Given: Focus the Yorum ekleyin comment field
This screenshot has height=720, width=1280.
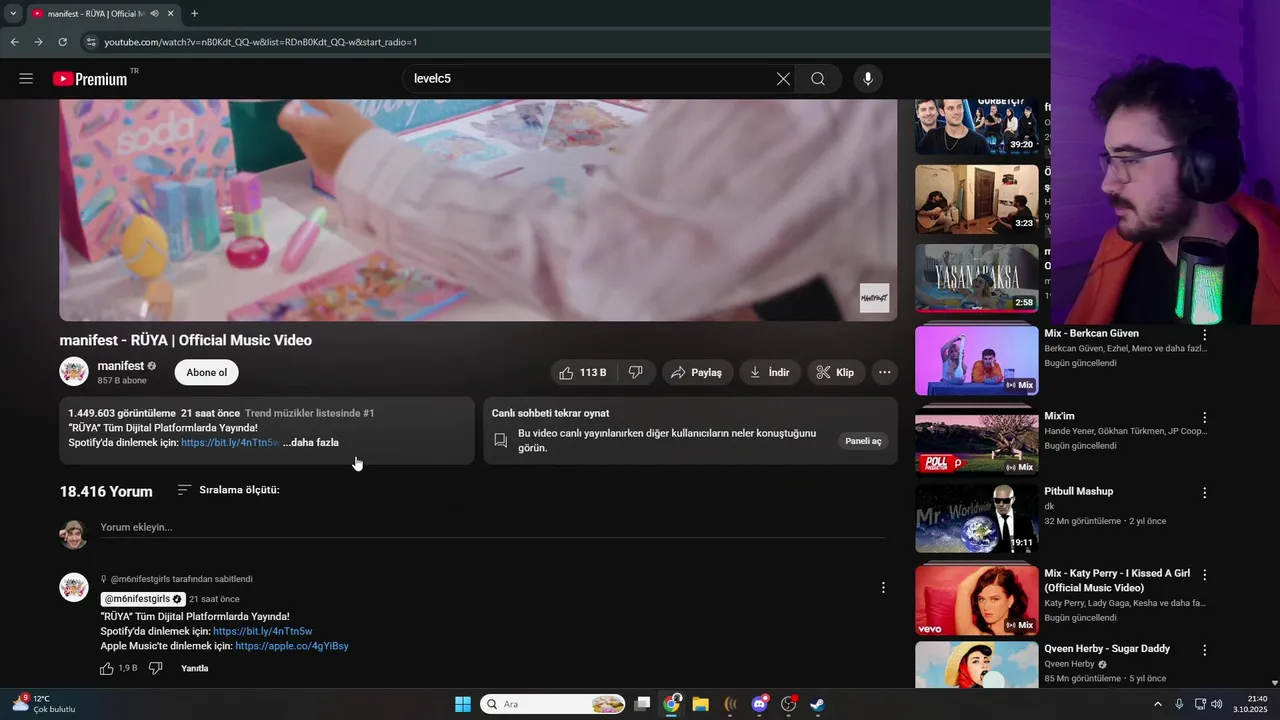Looking at the screenshot, I should pos(492,527).
